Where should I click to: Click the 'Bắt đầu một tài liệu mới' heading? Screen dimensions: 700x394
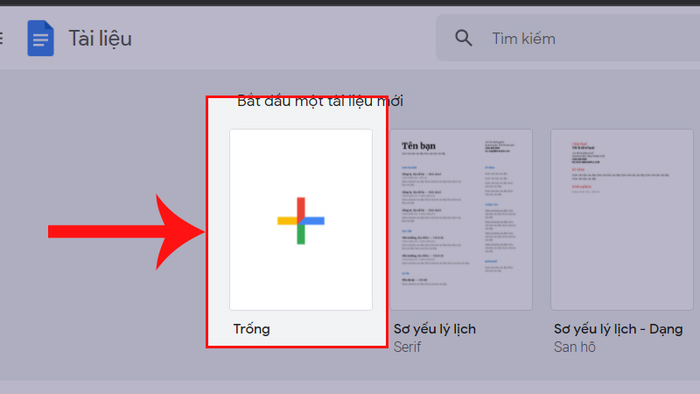320,101
